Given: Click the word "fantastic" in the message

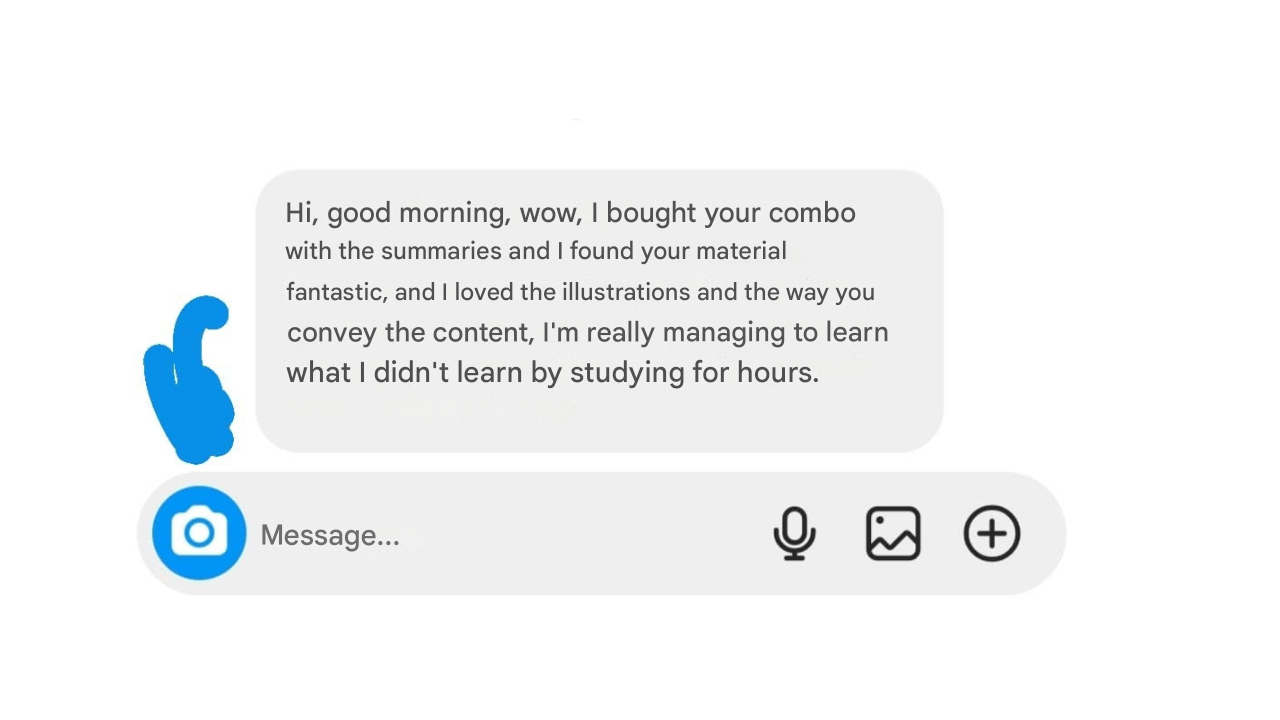Looking at the screenshot, I should click(x=334, y=292).
